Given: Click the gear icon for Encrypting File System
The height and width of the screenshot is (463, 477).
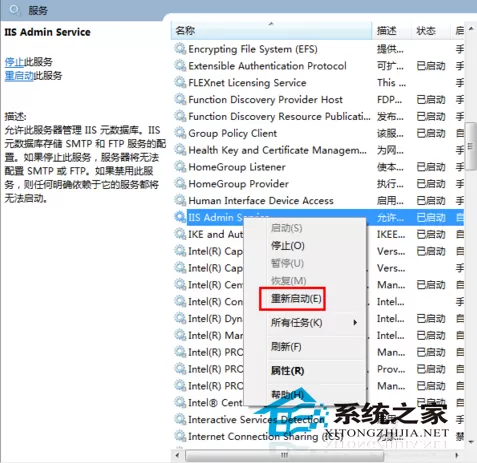Looking at the screenshot, I should (x=180, y=49).
